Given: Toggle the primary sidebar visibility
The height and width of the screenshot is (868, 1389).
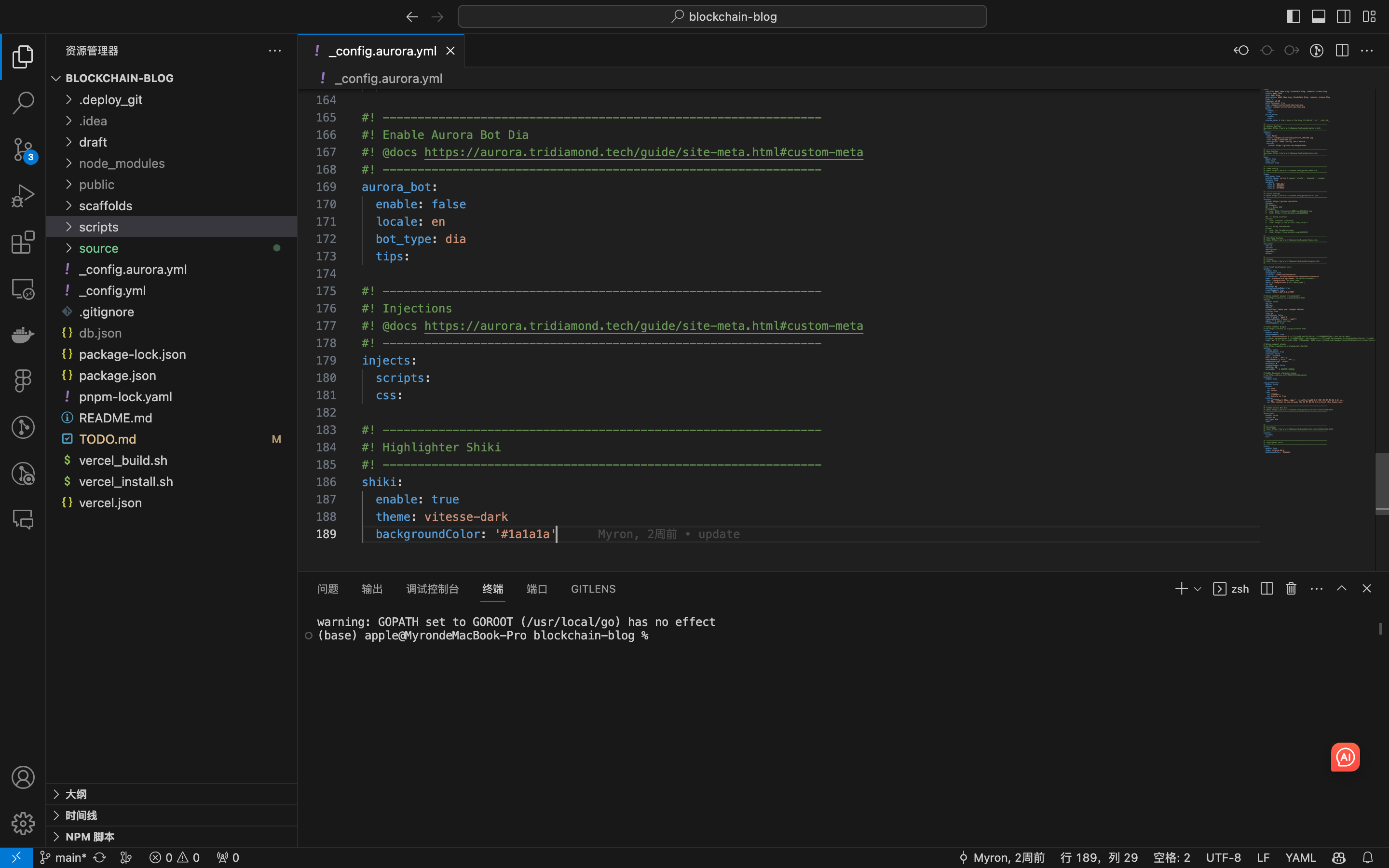Looking at the screenshot, I should point(1293,16).
